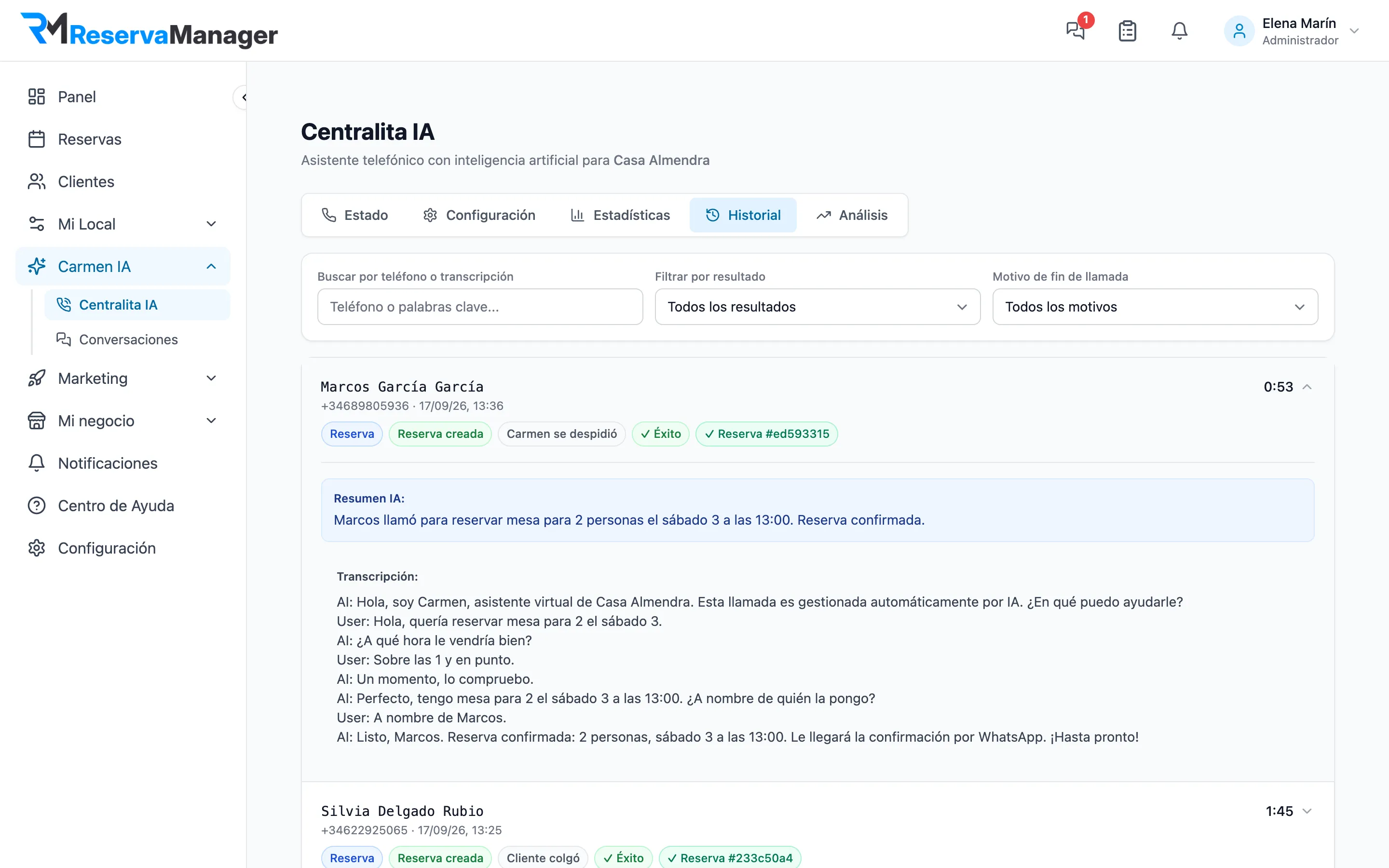1389x868 pixels.
Task: Click the Marketing rocket icon
Action: pyautogui.click(x=37, y=379)
